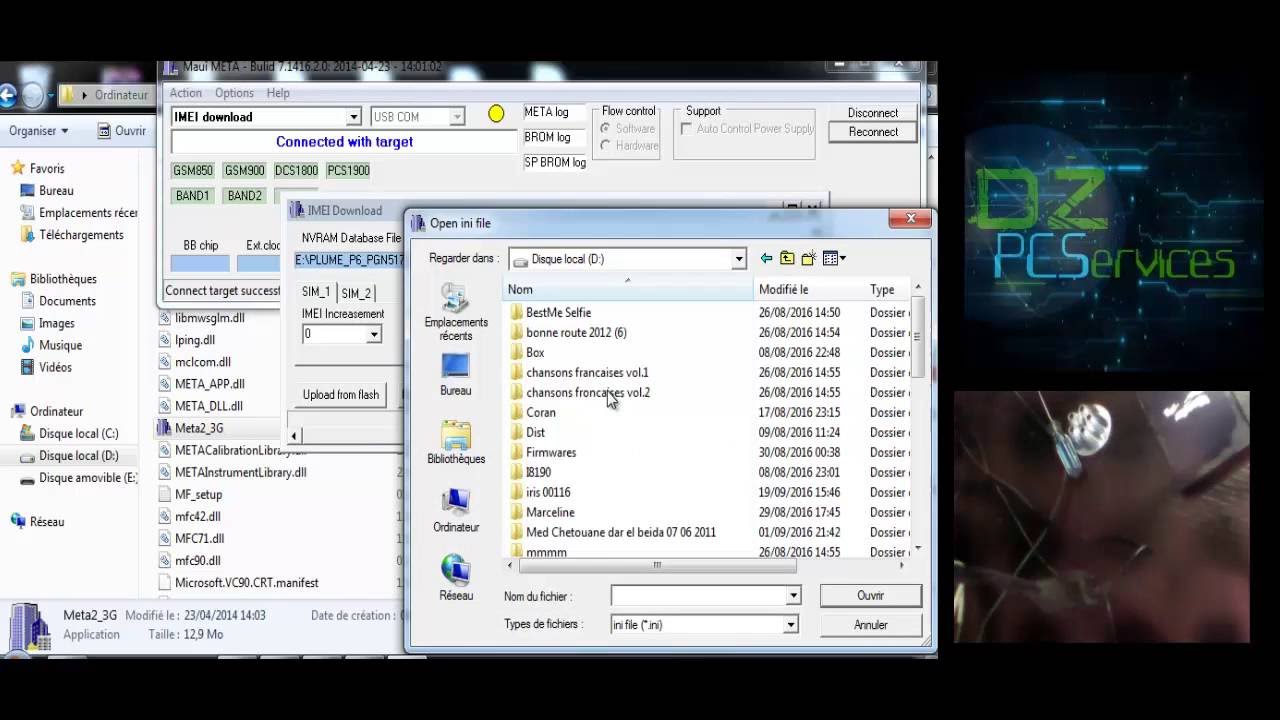Toggle GSM850 band option

click(193, 170)
